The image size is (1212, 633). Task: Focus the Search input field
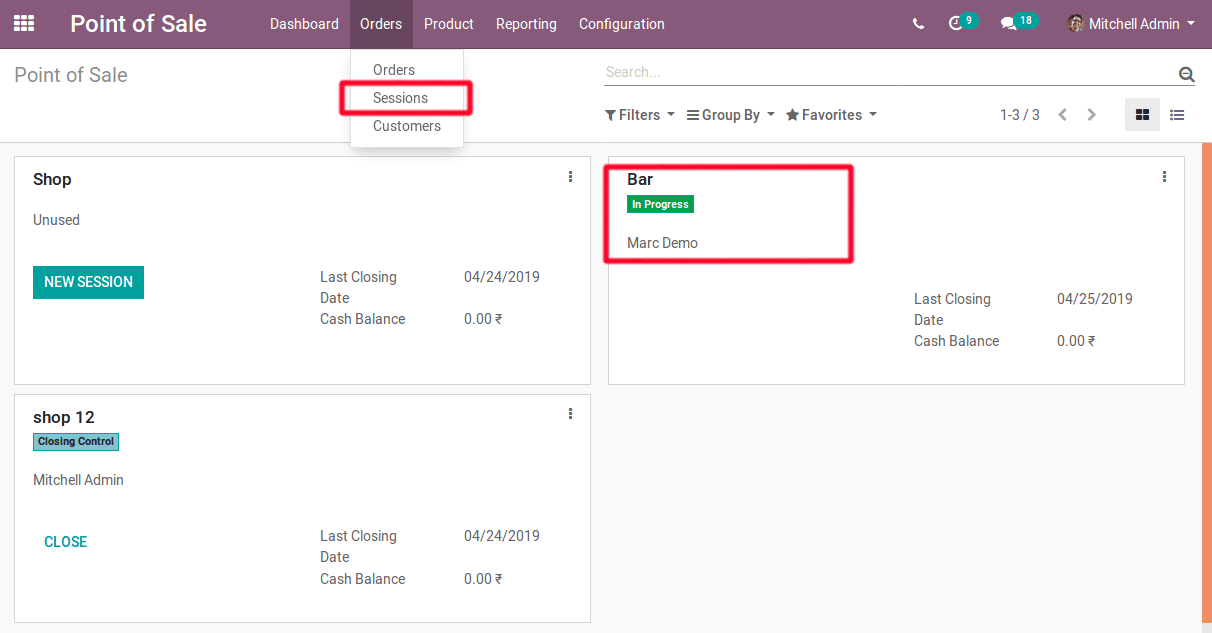pos(890,72)
